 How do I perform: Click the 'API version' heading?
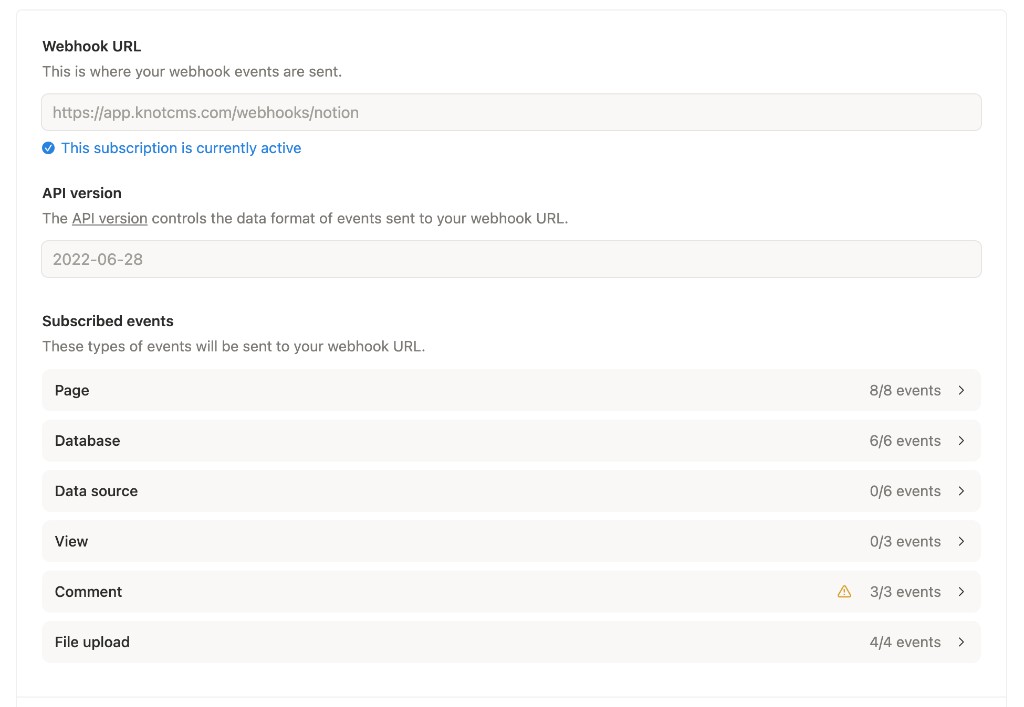(82, 193)
